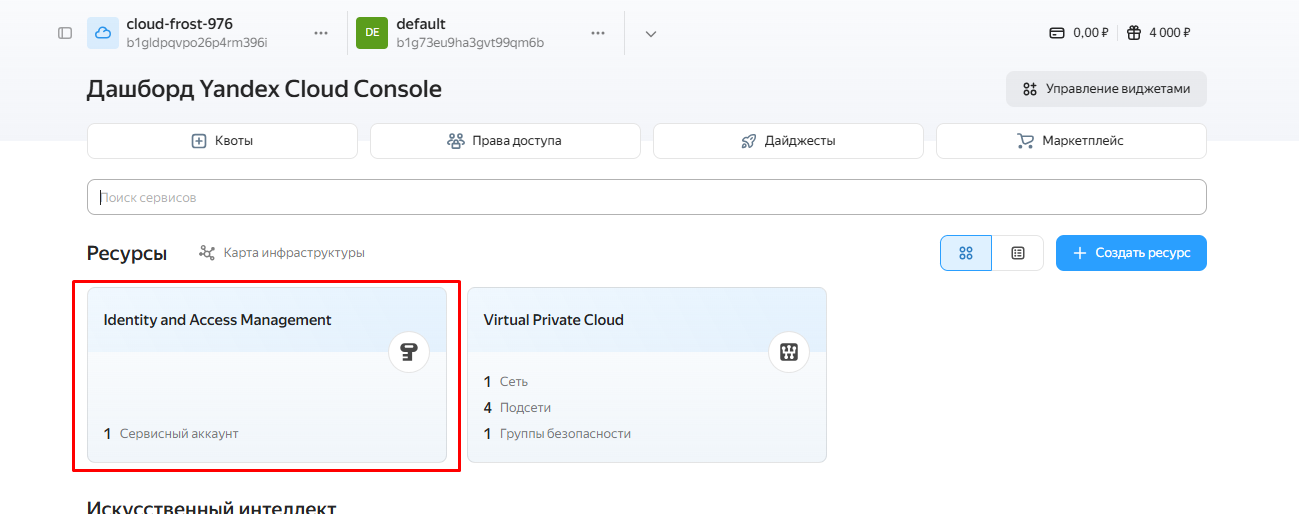
Task: Toggle the sidebar panel icon
Action: click(x=65, y=33)
